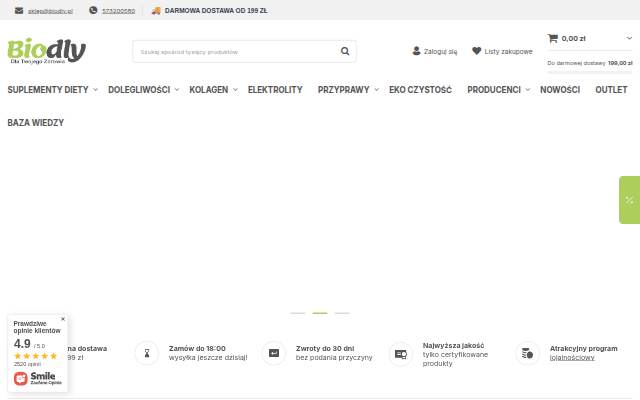The width and height of the screenshot is (640, 400).
Task: Open the Producenci menu
Action: [x=494, y=90]
